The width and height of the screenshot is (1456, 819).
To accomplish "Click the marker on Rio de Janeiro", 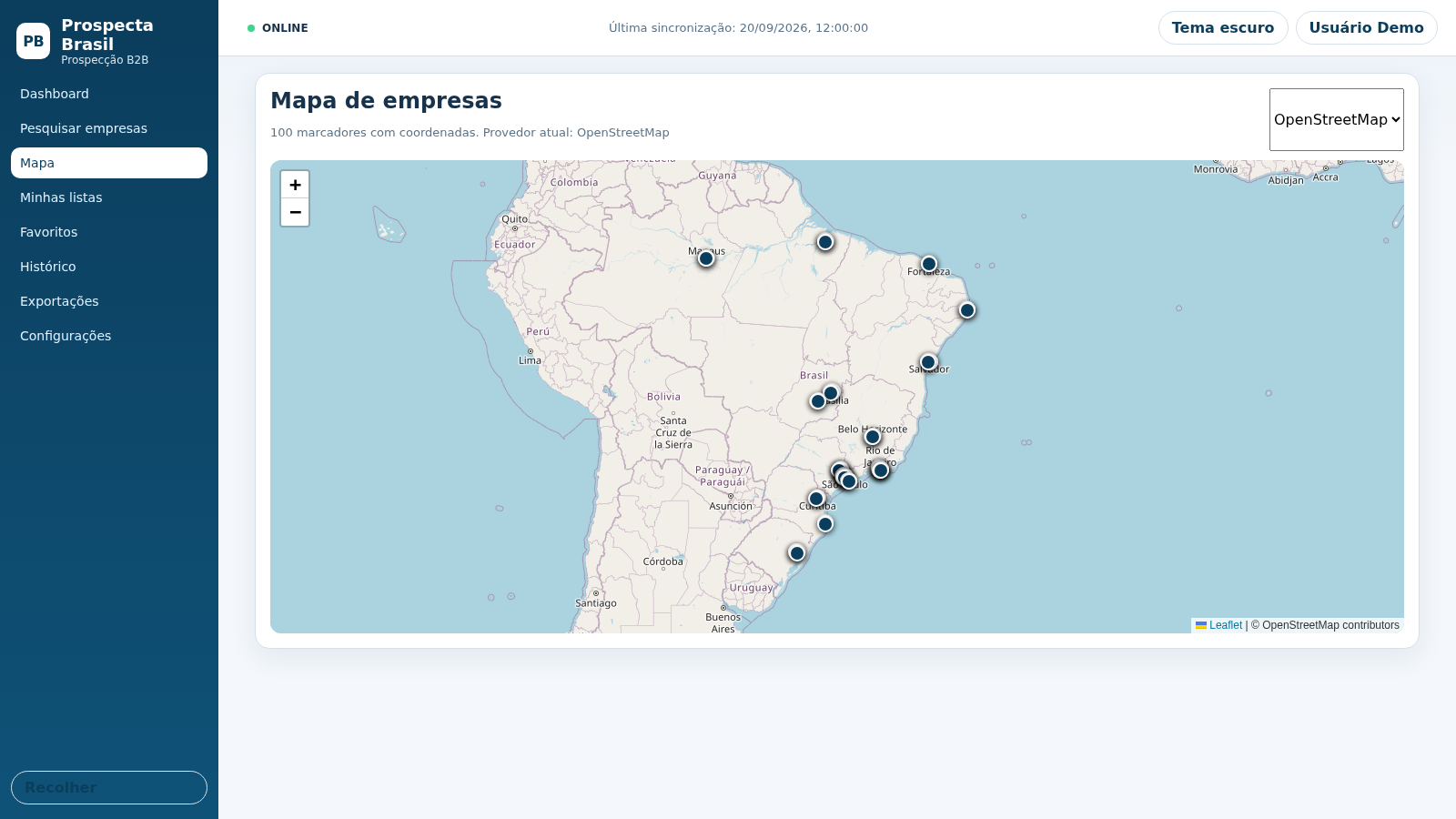I will 881,470.
